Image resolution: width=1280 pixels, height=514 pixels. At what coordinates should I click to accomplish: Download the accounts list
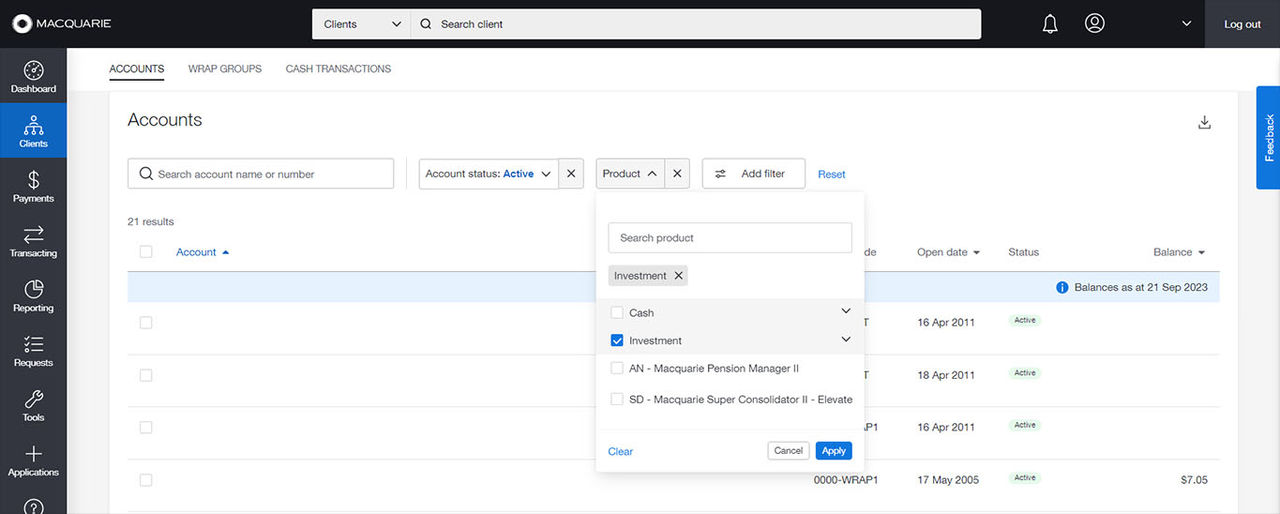click(1204, 122)
